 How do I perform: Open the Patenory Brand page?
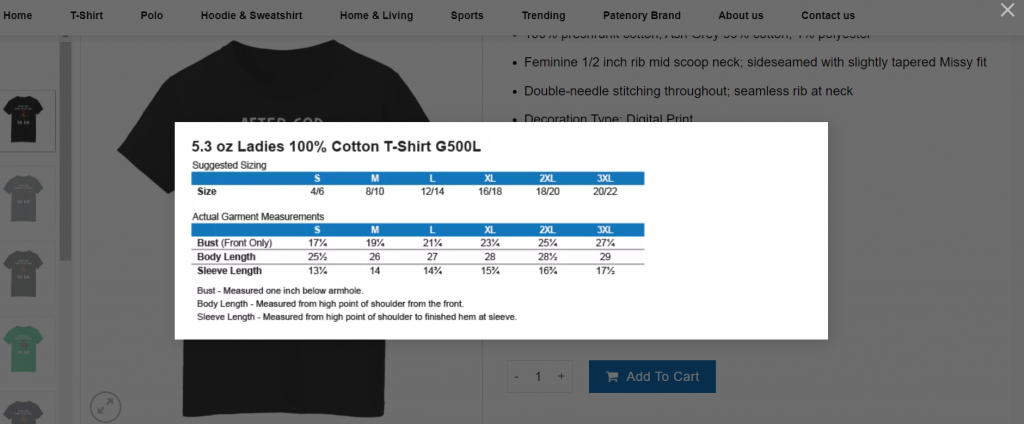[x=641, y=16]
